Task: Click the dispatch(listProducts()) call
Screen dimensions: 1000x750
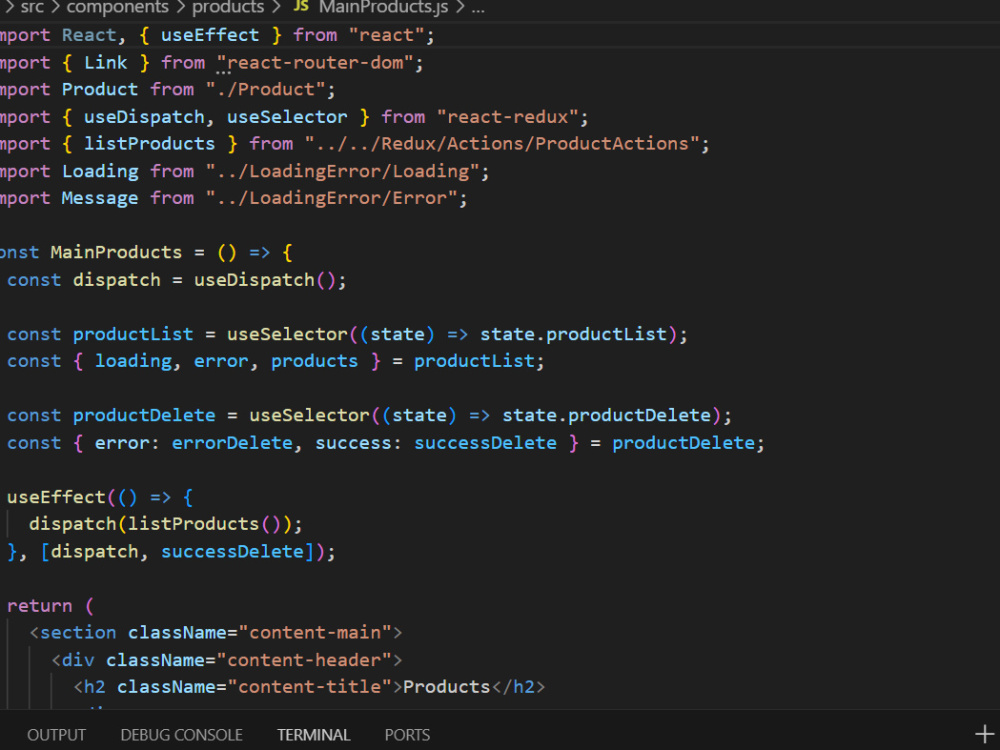Action: point(160,524)
